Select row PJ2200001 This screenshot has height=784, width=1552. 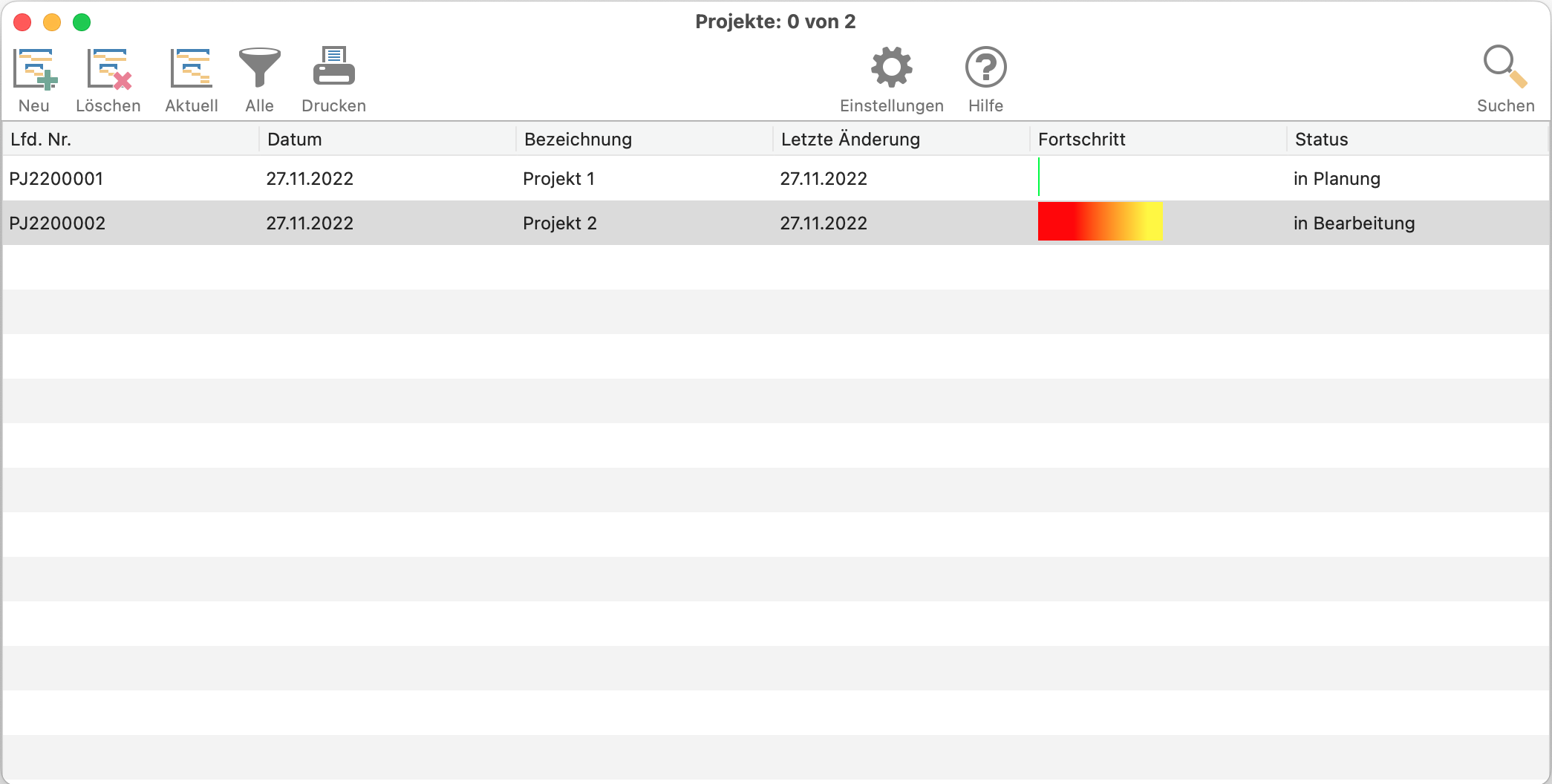click(776, 178)
